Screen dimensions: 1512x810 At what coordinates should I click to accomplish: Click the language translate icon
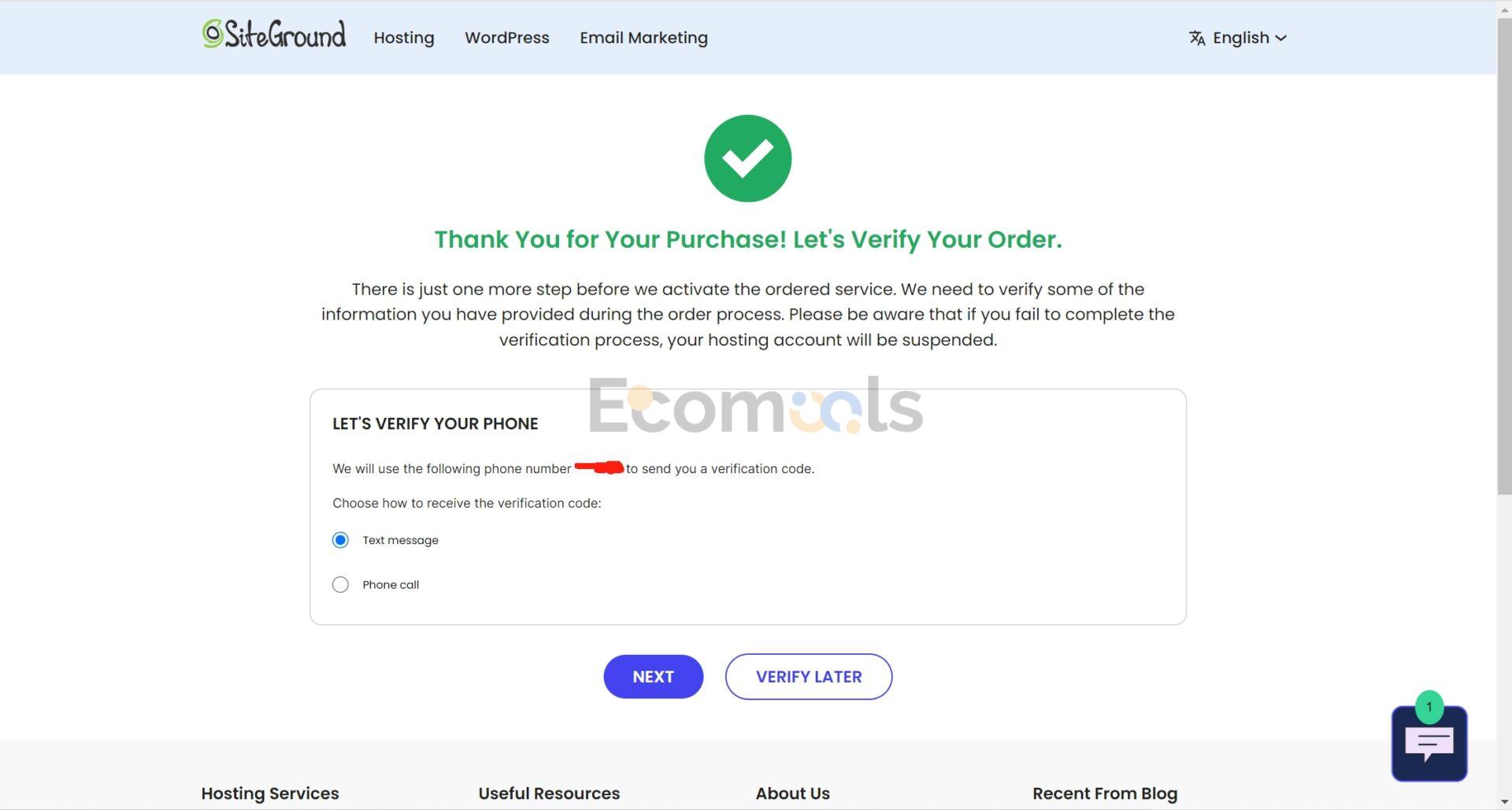click(x=1197, y=38)
